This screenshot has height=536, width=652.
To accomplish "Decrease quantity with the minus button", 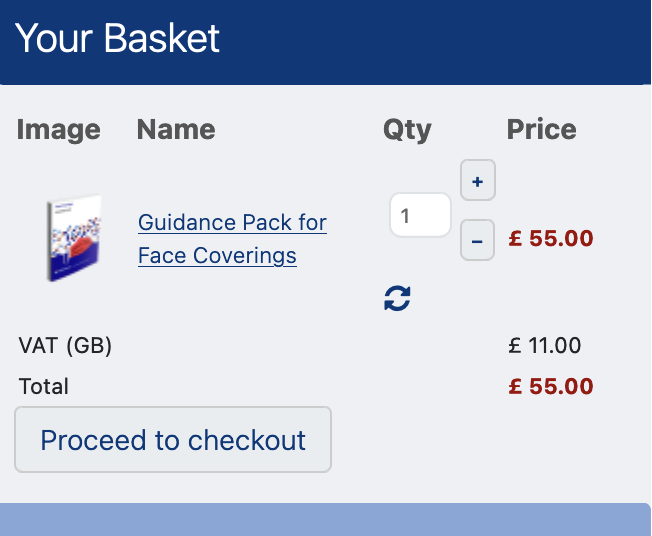I will (x=477, y=241).
